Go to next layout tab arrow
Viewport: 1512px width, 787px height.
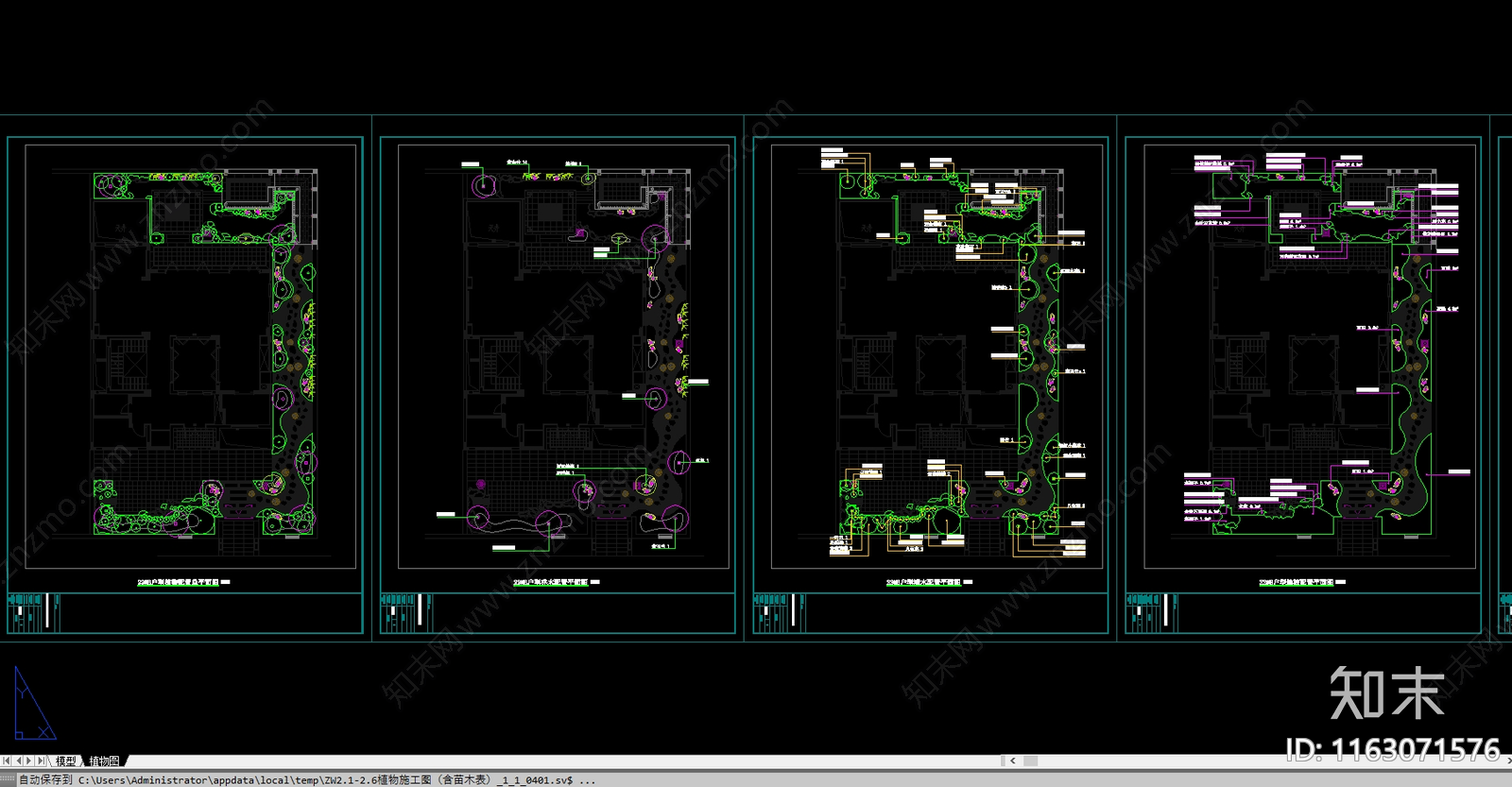point(29,761)
